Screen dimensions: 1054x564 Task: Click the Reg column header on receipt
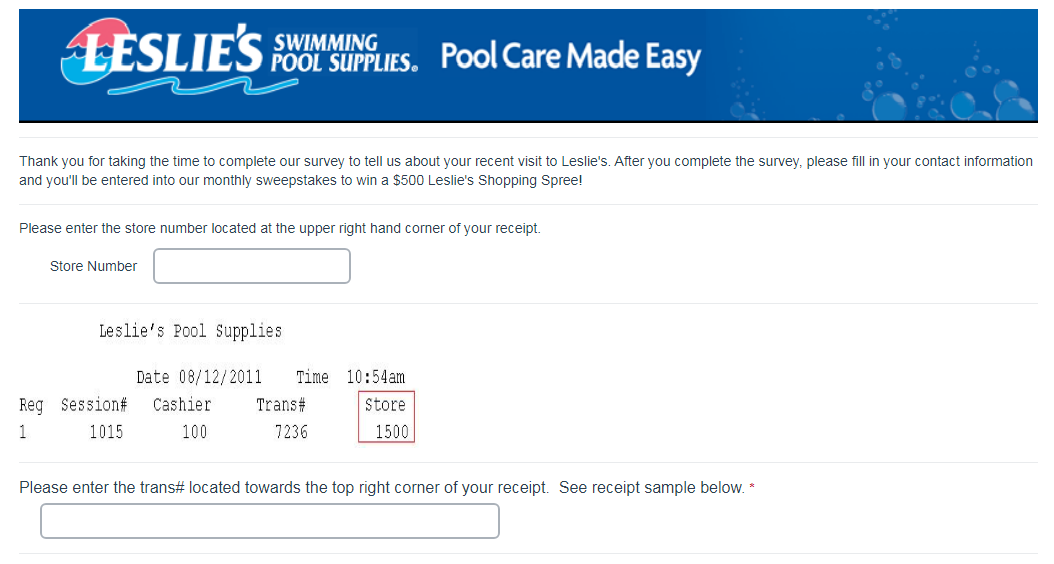coord(31,405)
